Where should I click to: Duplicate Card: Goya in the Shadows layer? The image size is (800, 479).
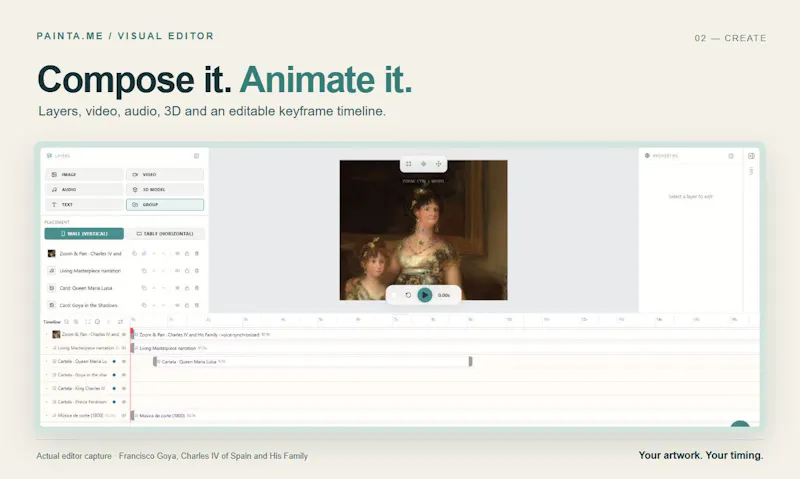(144, 305)
